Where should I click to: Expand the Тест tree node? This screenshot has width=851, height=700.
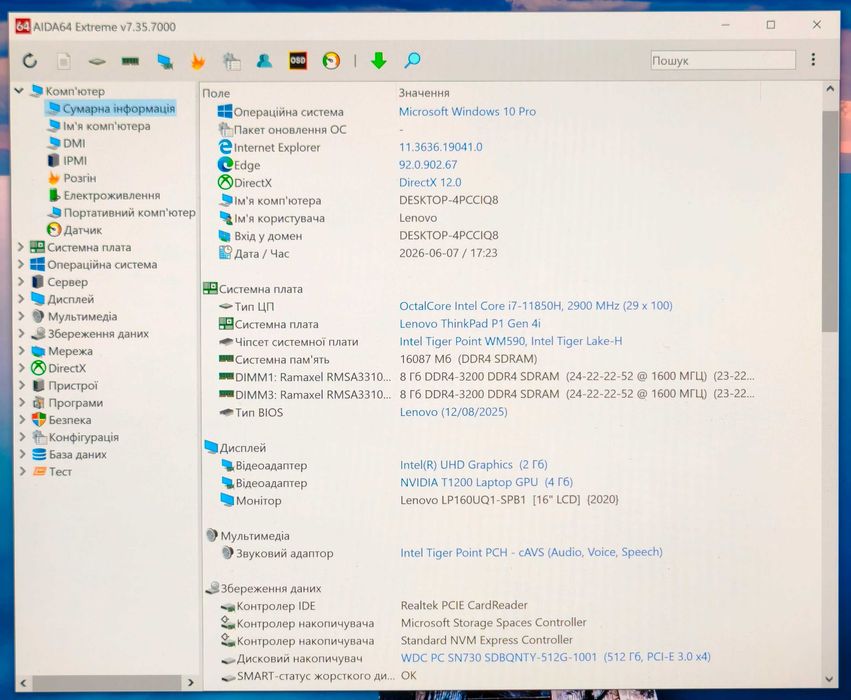22,472
